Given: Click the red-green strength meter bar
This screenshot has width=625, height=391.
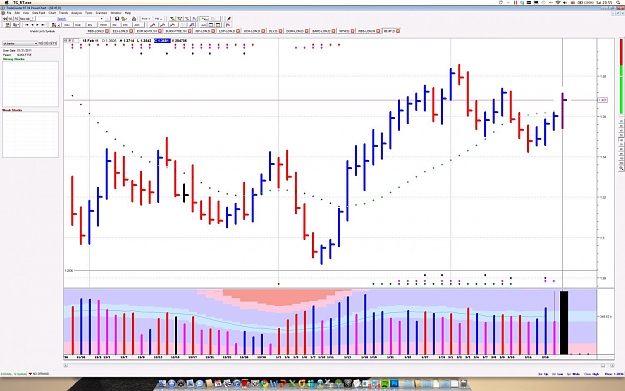Looking at the screenshot, I should pos(621,76).
